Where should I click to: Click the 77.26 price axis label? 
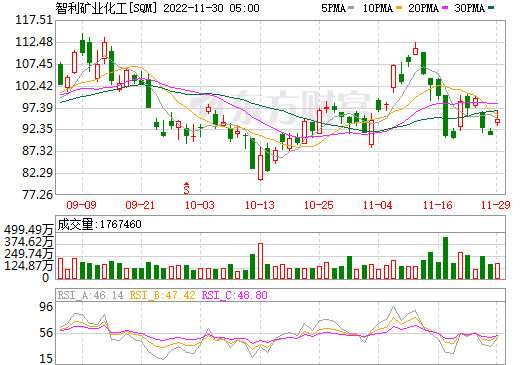click(x=37, y=195)
